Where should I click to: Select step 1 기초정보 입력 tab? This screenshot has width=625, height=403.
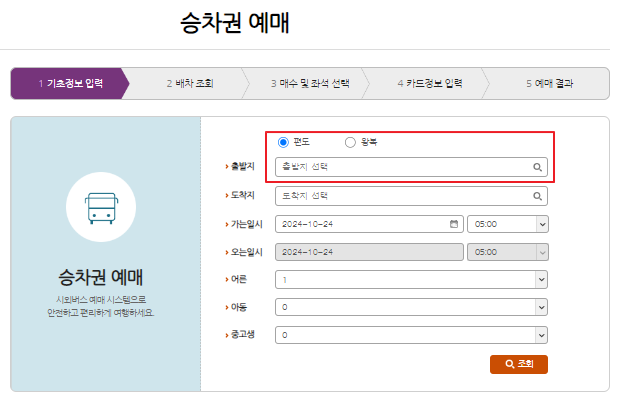[x=70, y=83]
